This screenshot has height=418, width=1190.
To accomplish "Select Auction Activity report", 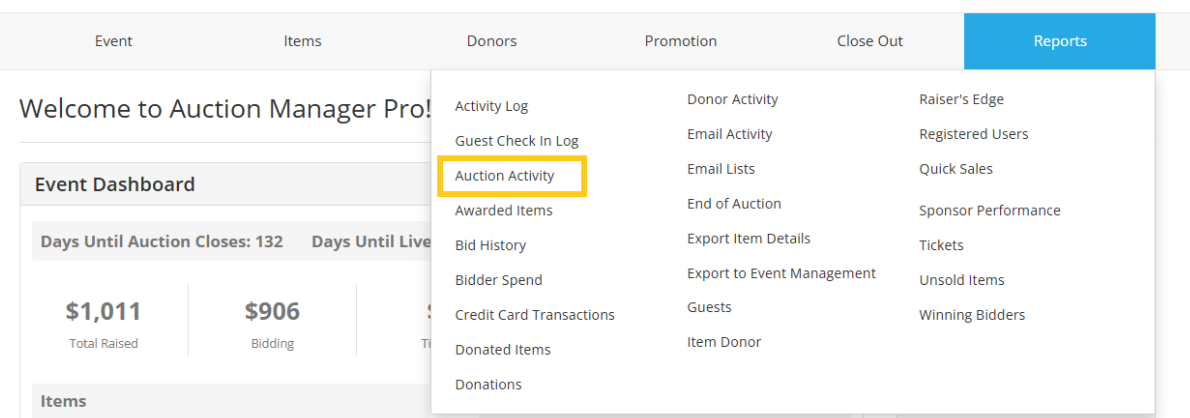I will 505,176.
